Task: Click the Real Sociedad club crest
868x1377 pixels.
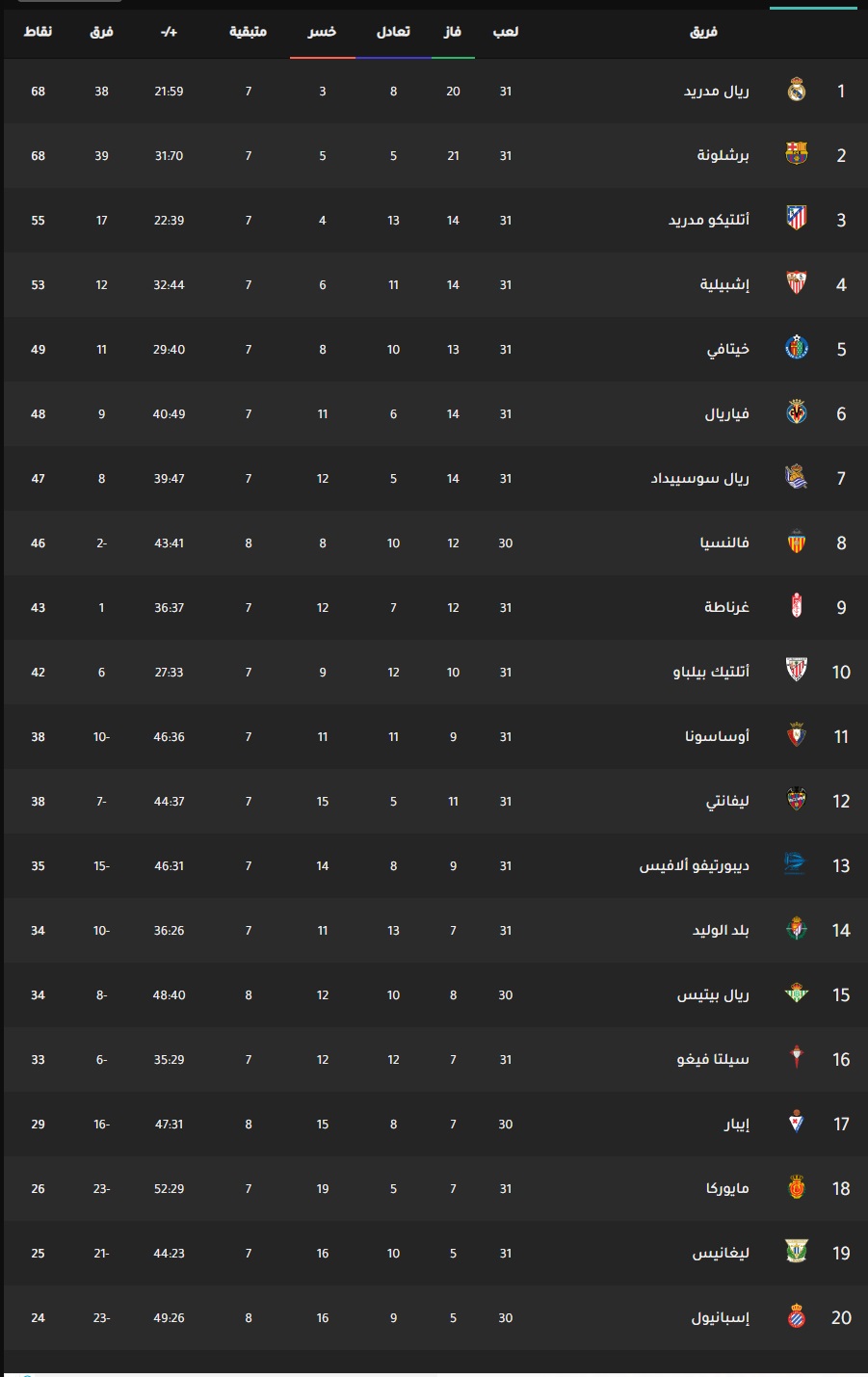Action: point(797,478)
